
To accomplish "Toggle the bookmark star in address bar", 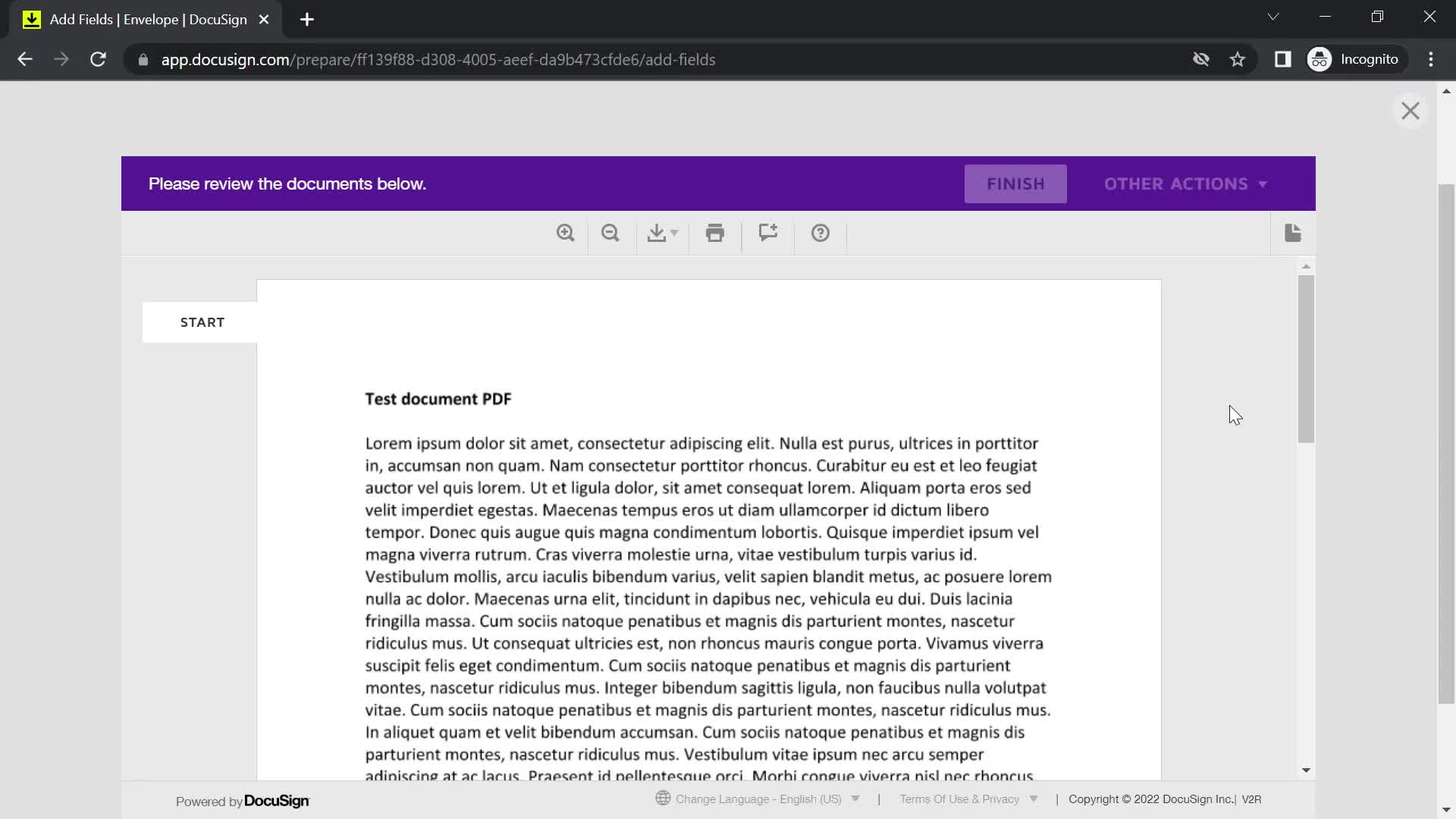I will 1238,59.
